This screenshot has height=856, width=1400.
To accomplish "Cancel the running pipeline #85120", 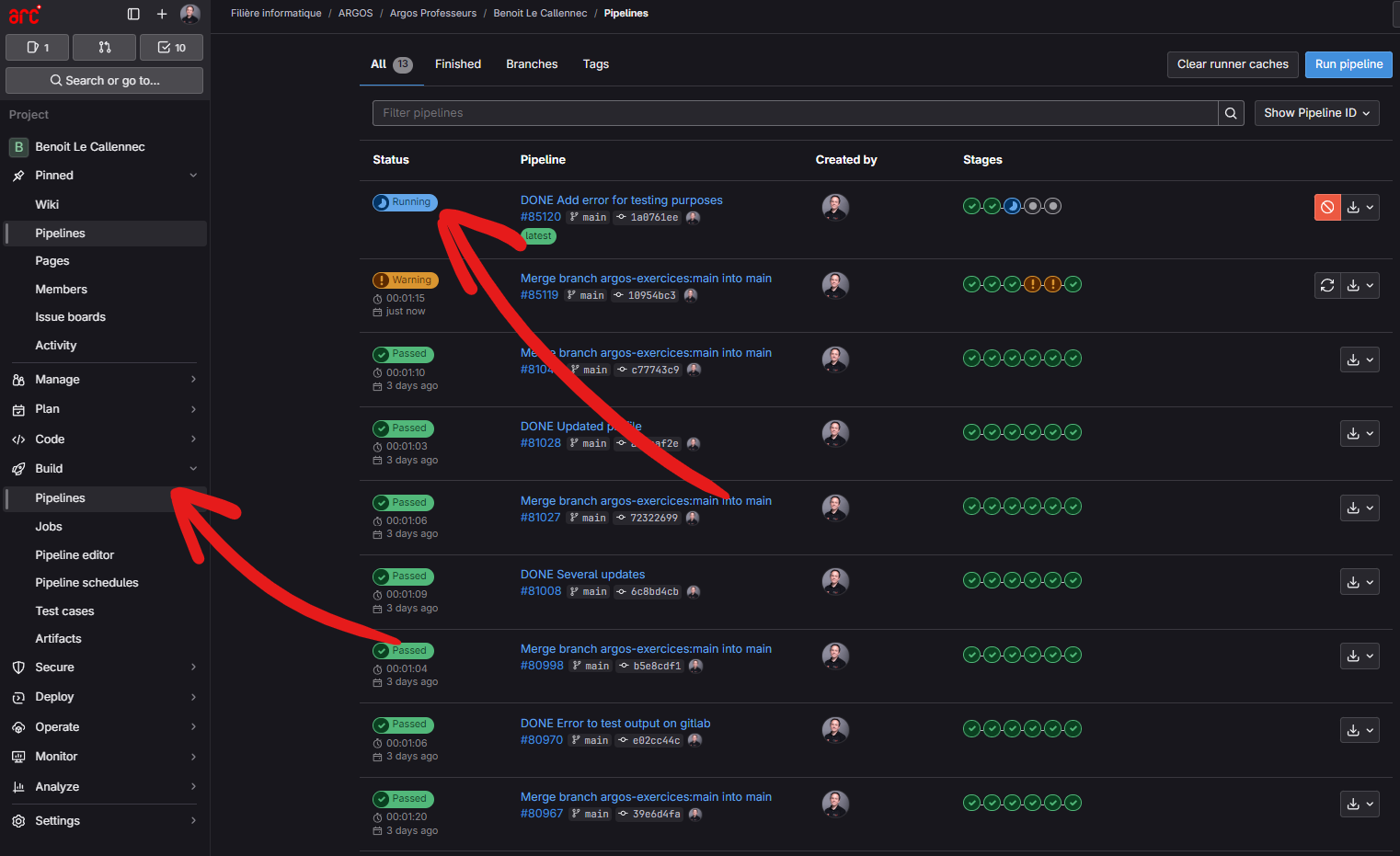I will 1327,208.
